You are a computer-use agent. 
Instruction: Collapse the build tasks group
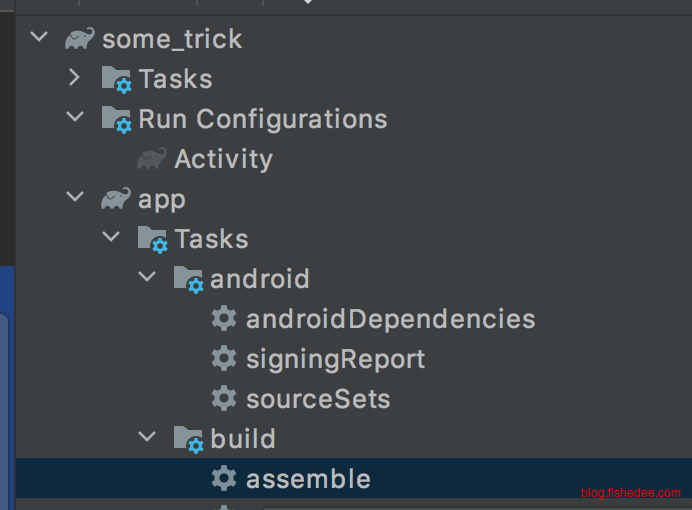coord(147,438)
